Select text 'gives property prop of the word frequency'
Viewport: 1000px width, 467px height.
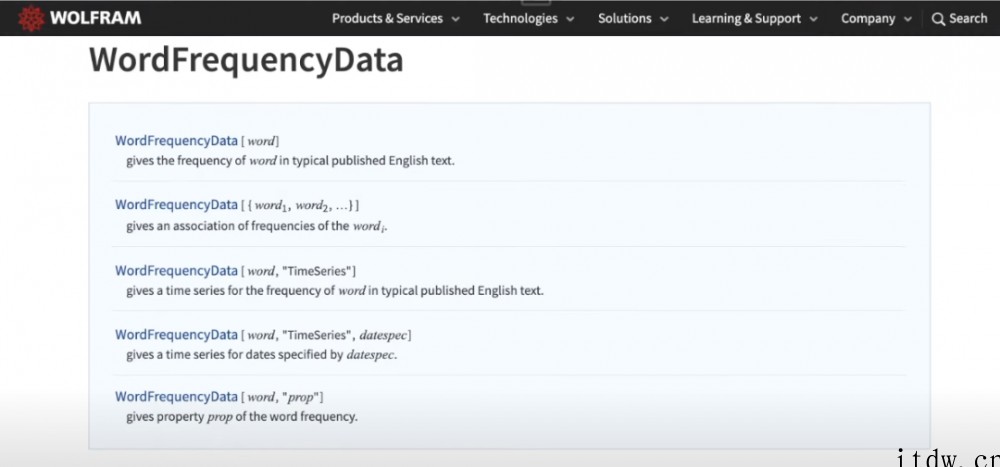240,417
